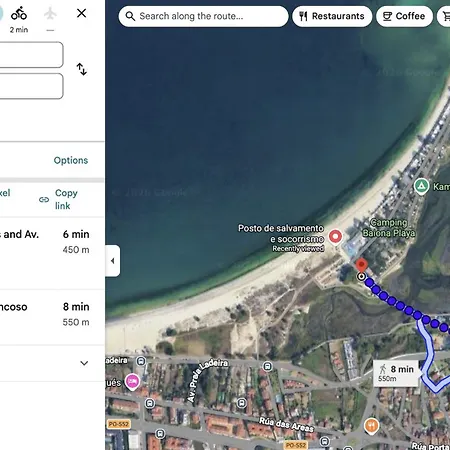Filter by Coffee along route
This screenshot has width=450, height=450.
point(404,16)
